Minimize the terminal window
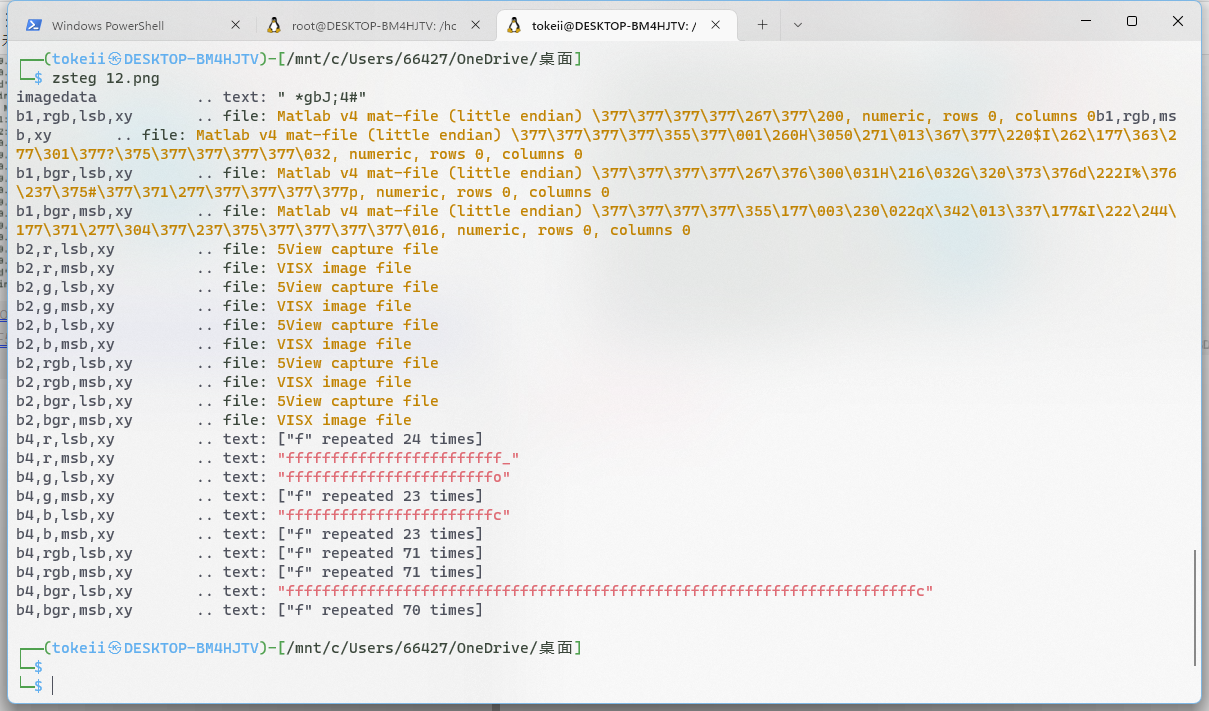This screenshot has height=711, width=1209. pos(1085,21)
